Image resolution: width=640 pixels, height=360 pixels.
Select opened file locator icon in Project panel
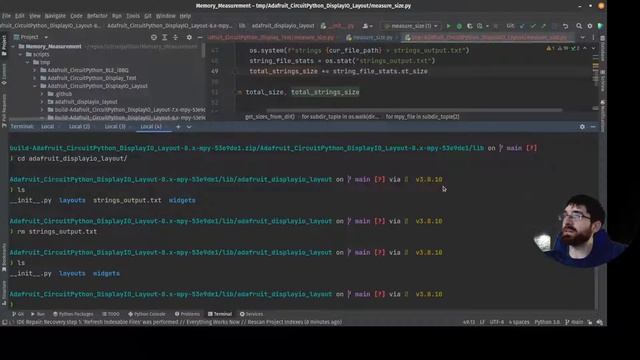point(153,37)
